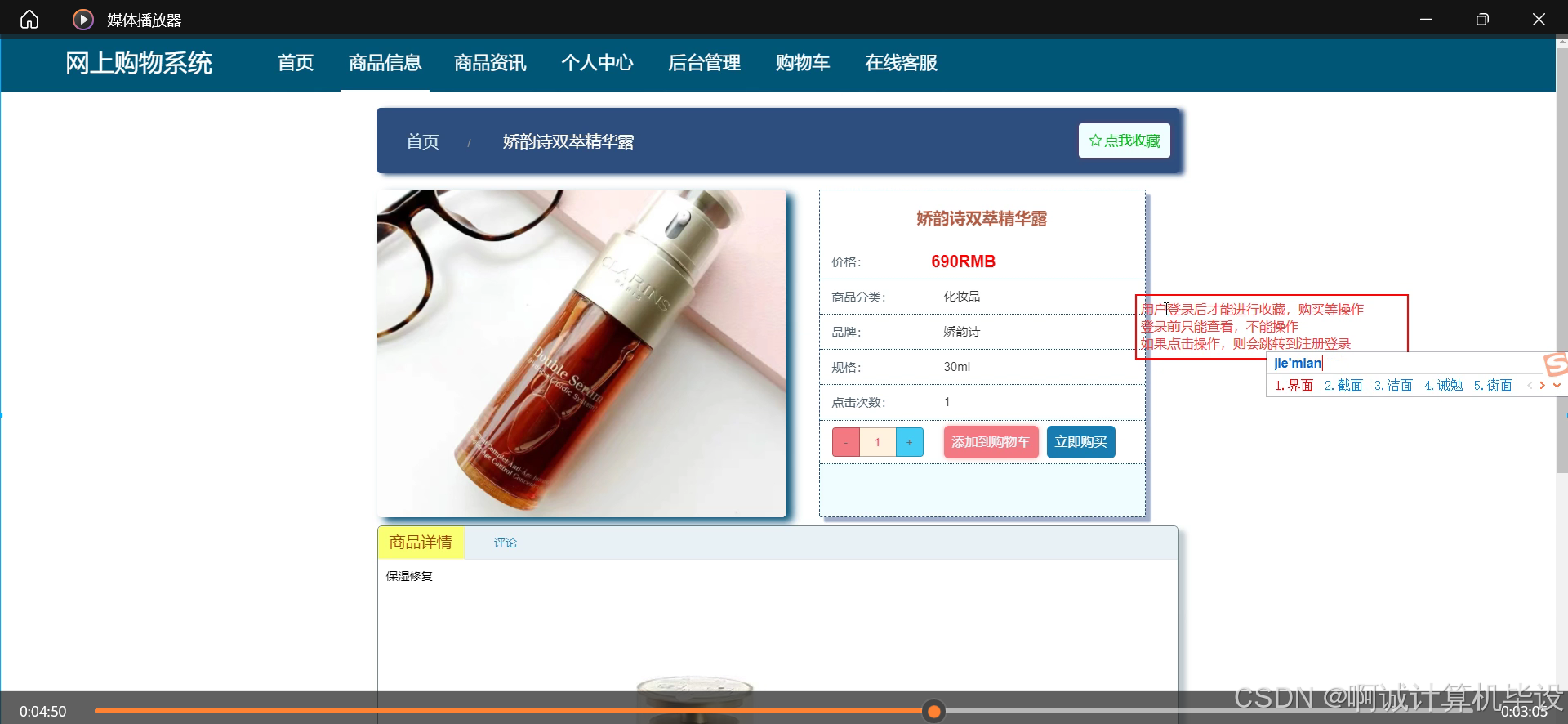Restore the media player window size
1568x724 pixels.
tap(1482, 19)
